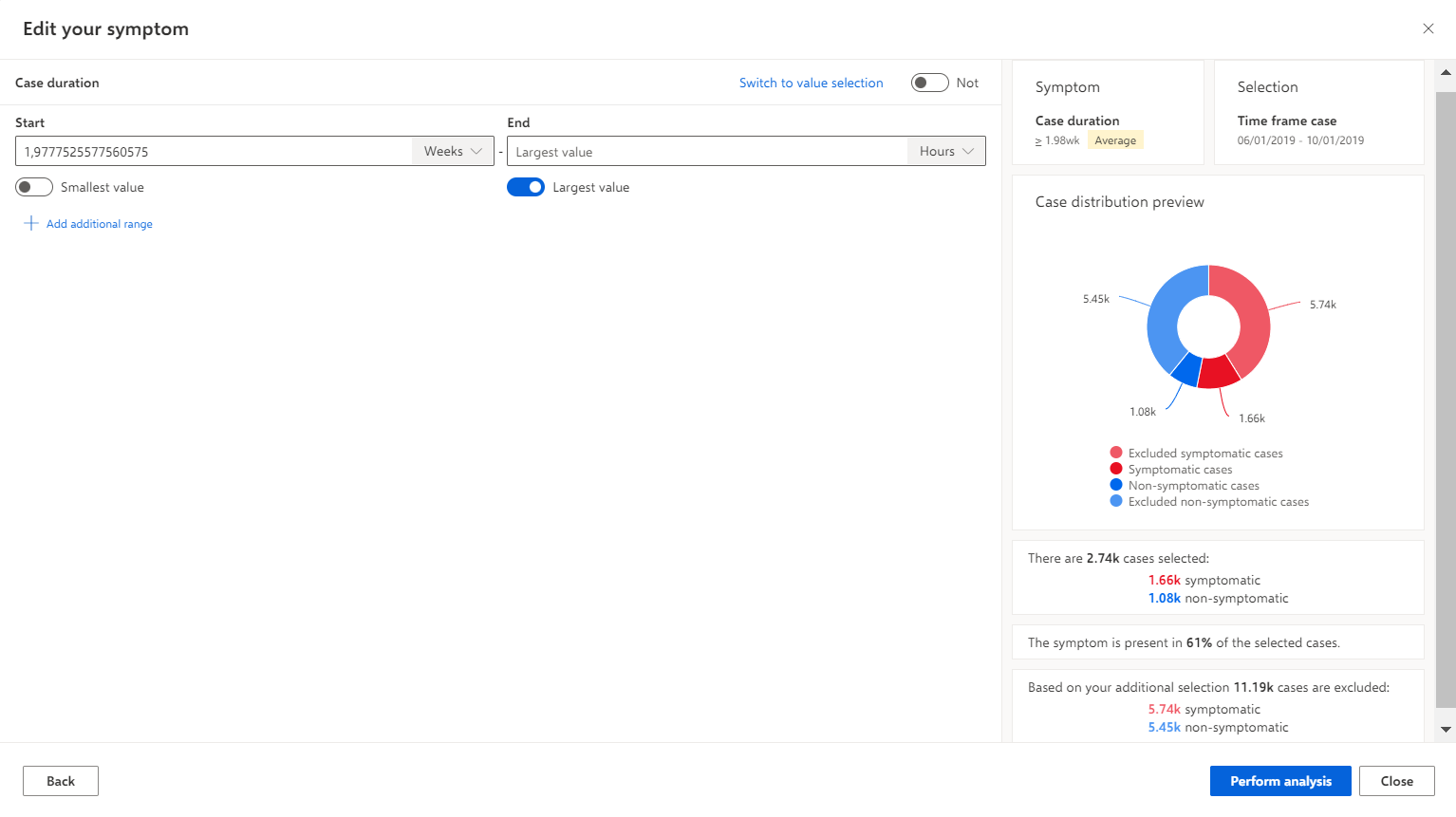Disable the Largest value toggle
This screenshot has height=817, width=1456.
pos(526,187)
